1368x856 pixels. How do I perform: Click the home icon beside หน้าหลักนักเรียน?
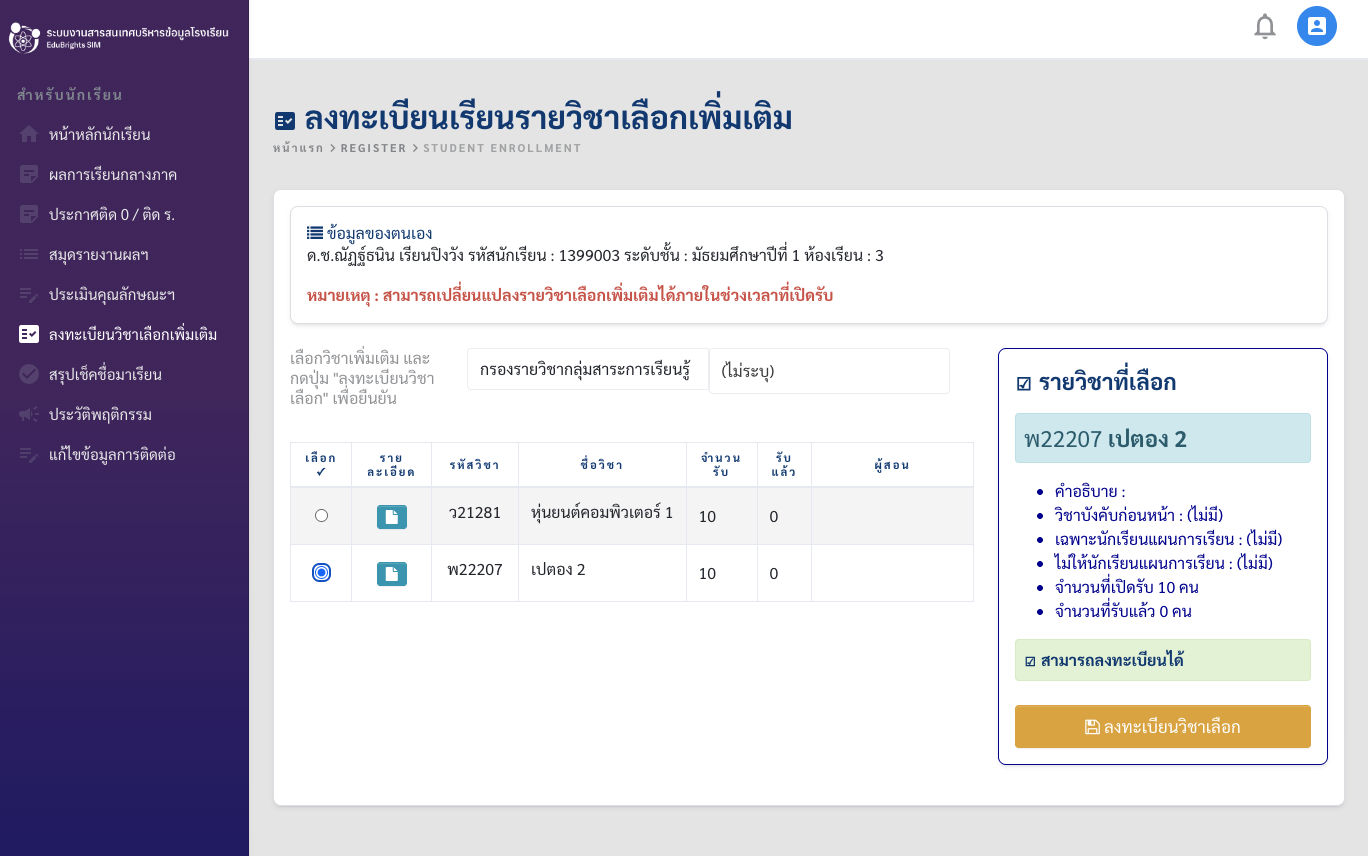pyautogui.click(x=29, y=134)
